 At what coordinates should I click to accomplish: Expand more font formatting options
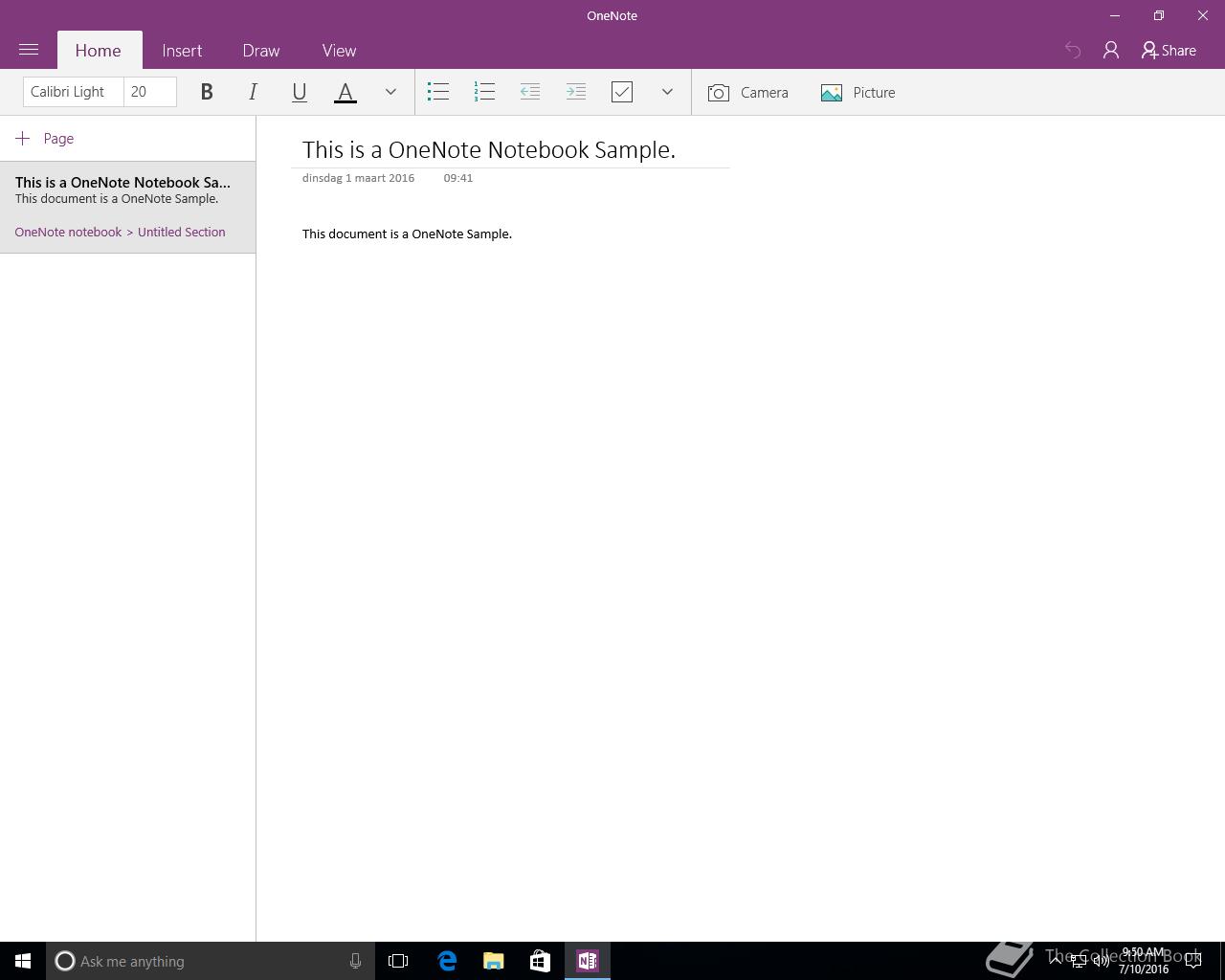[x=390, y=92]
